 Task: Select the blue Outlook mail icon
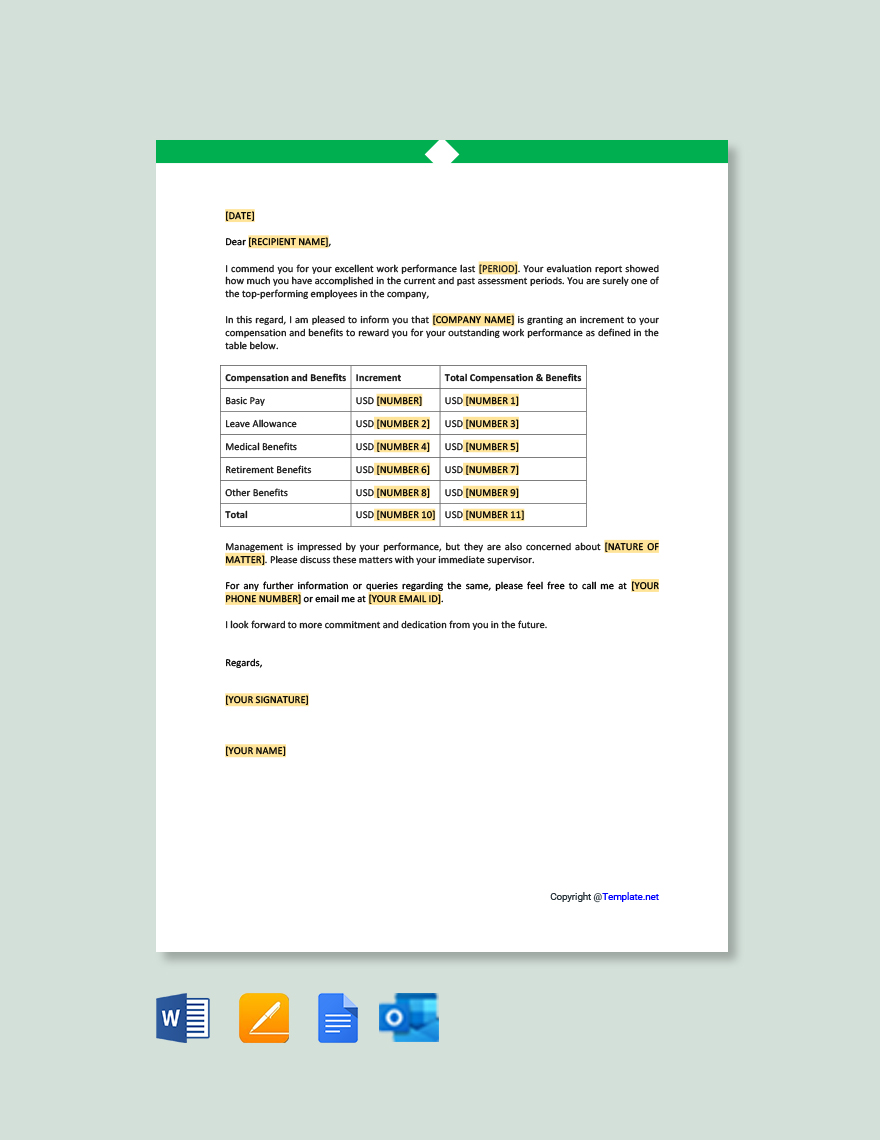(x=408, y=1017)
